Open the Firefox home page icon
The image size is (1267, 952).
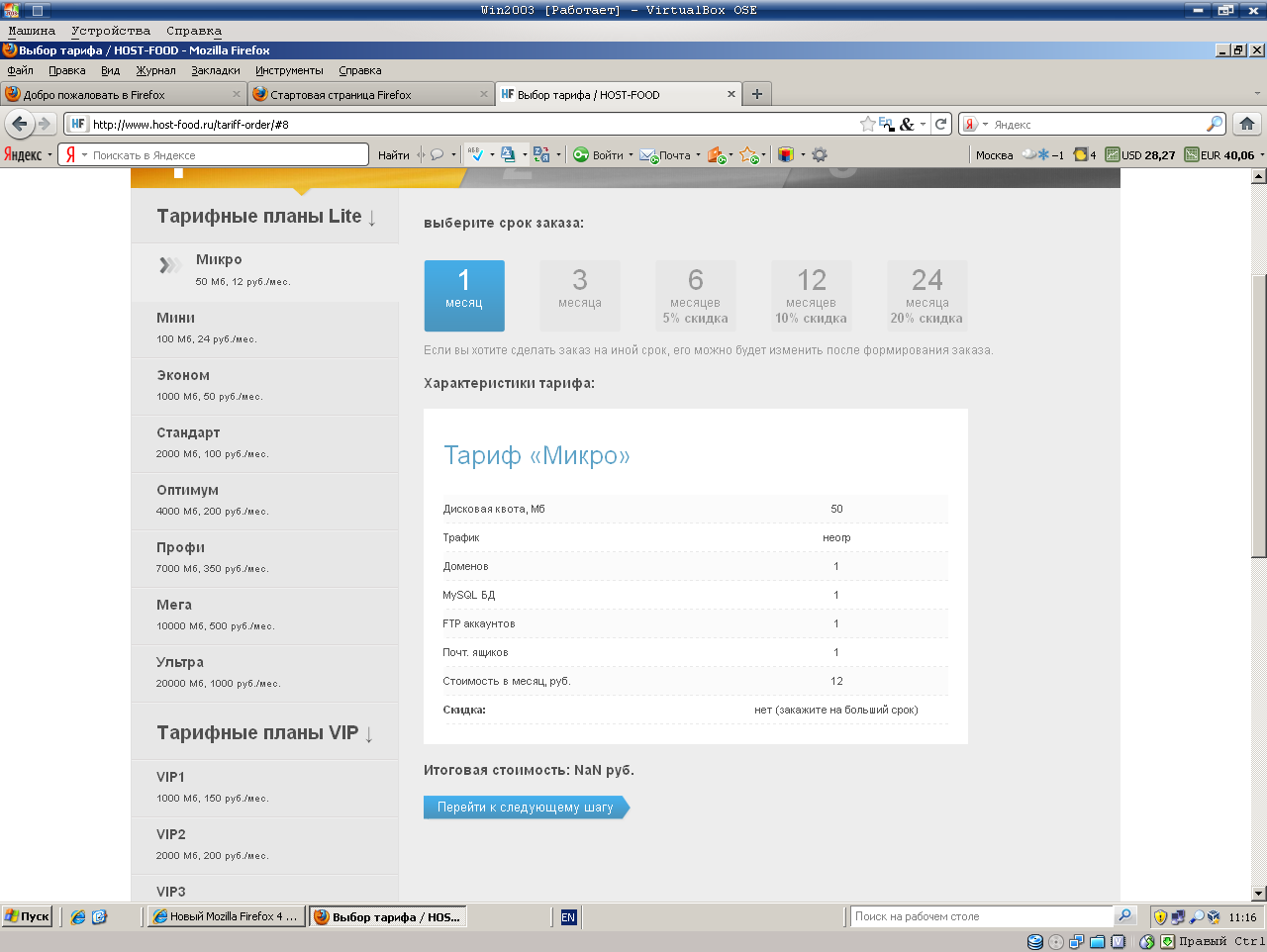coord(1247,124)
